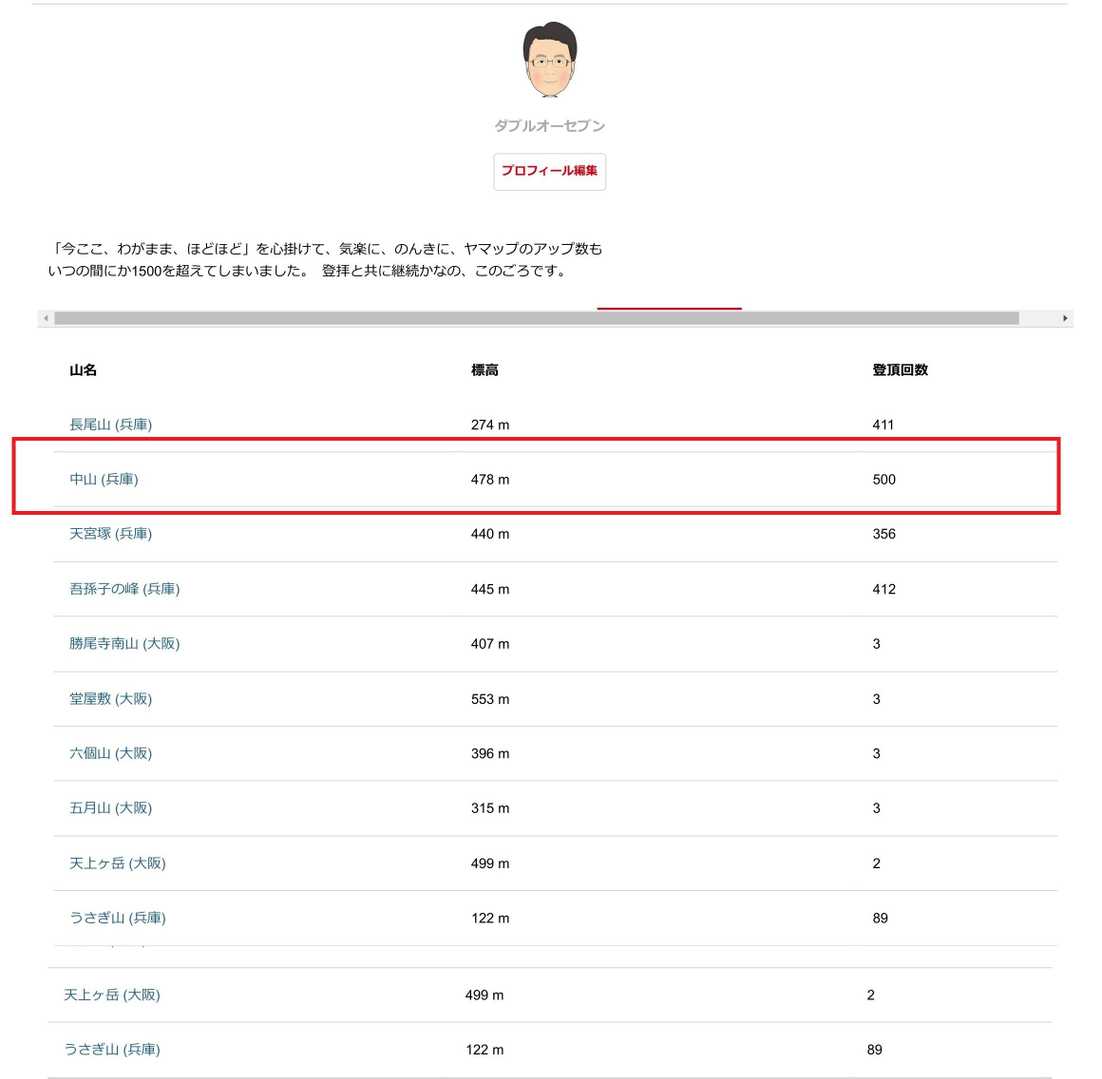Image resolution: width=1102 pixels, height=1079 pixels.
Task: View the 六個山 (大阪) page
Action: (110, 753)
